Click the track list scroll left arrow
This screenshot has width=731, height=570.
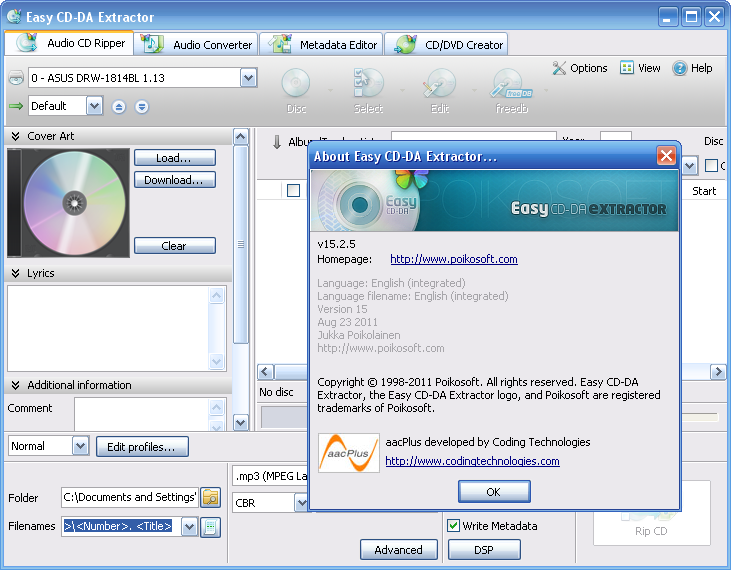coord(265,372)
